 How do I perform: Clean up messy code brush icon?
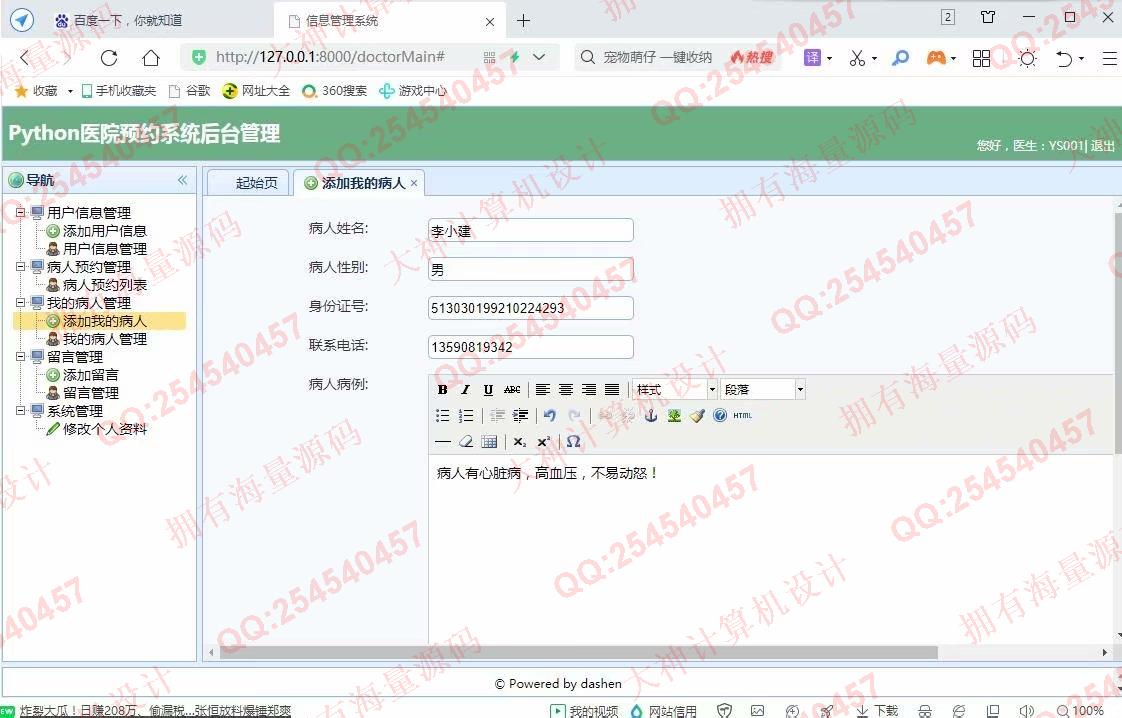697,415
